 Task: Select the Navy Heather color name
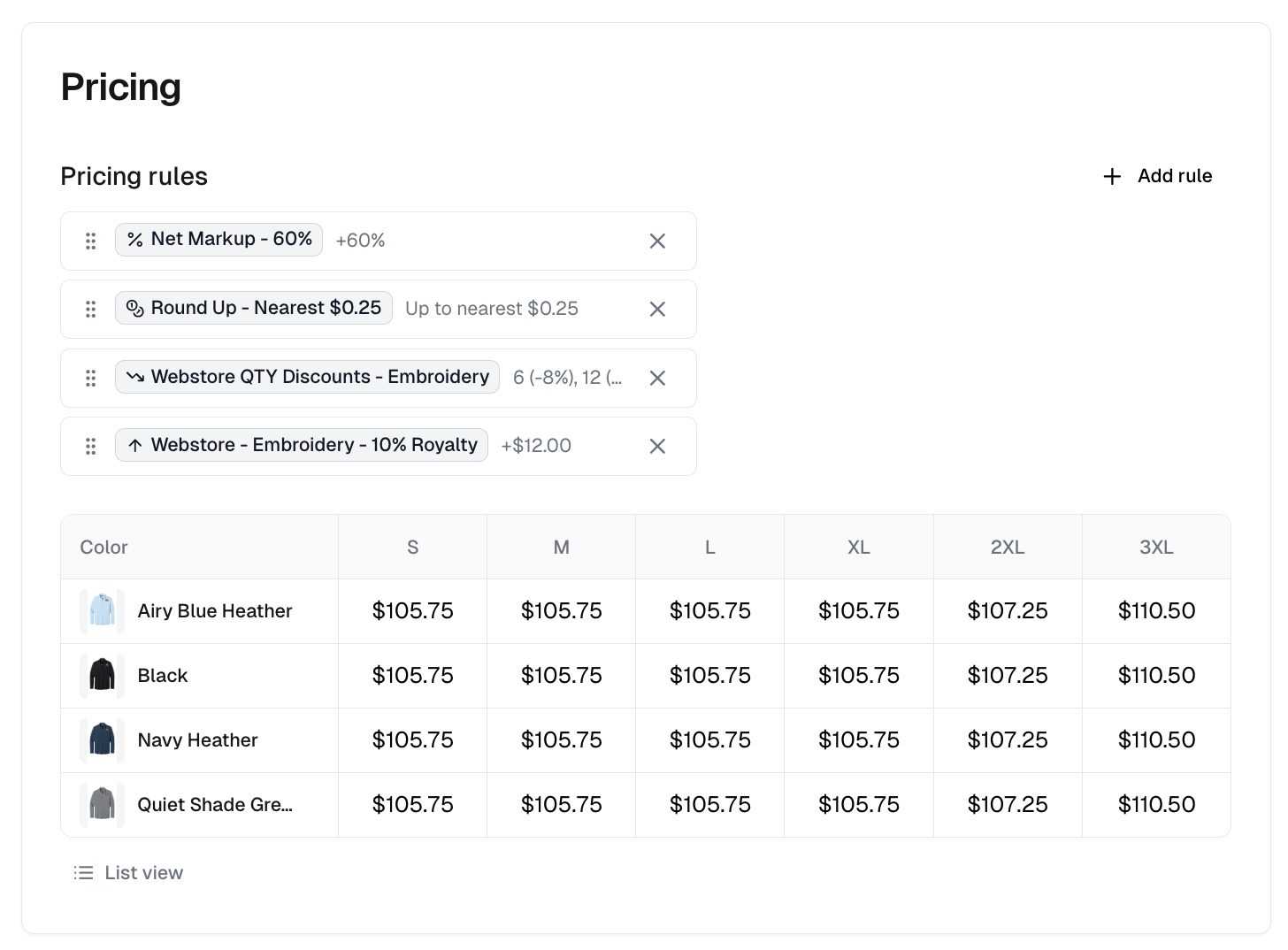tap(197, 740)
